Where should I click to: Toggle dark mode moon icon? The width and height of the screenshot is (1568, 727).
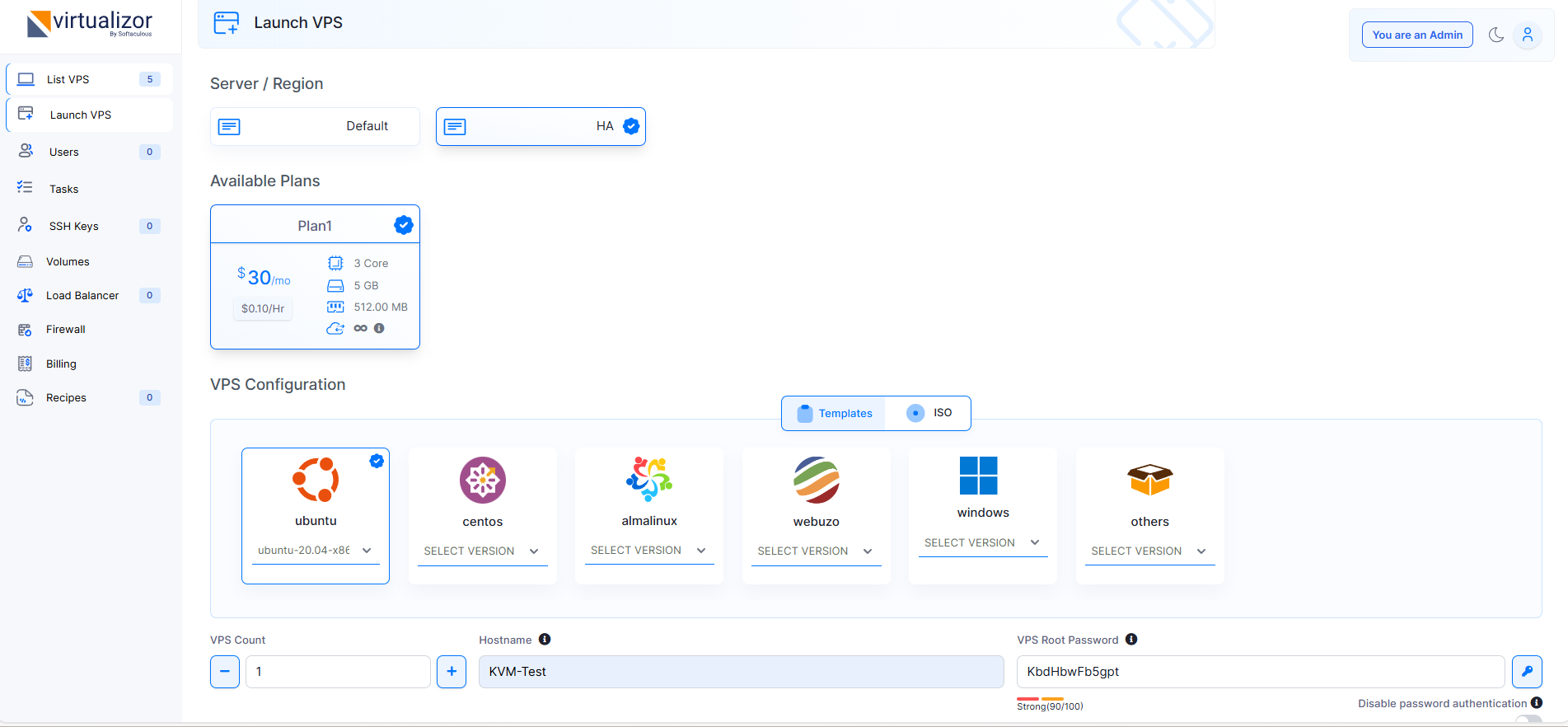click(1496, 35)
